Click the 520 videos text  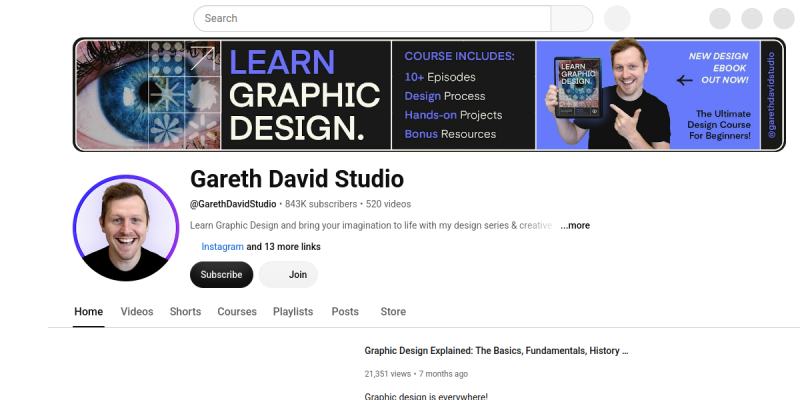388,204
